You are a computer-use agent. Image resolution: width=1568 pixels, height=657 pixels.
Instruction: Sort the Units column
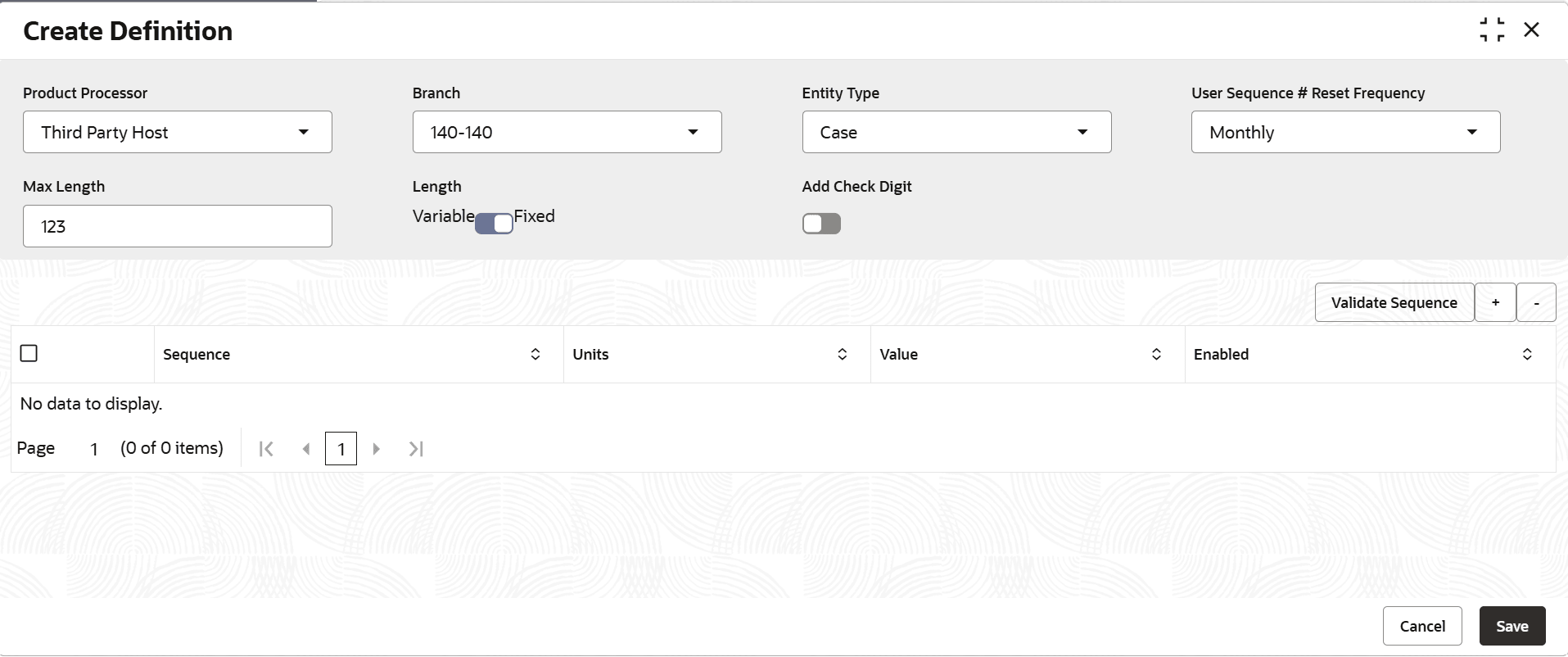coord(842,354)
